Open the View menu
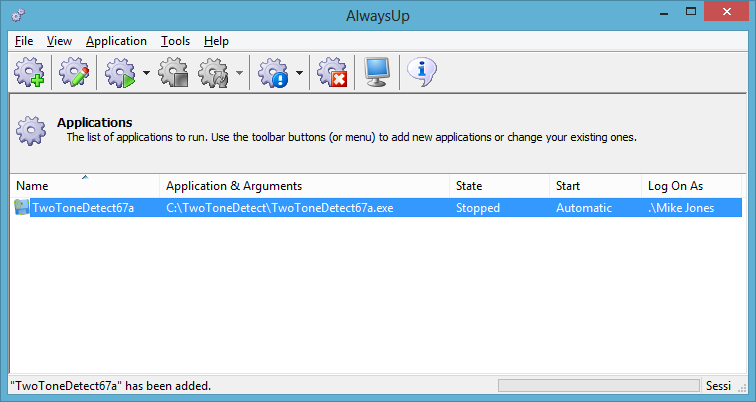The width and height of the screenshot is (756, 402). tap(59, 41)
